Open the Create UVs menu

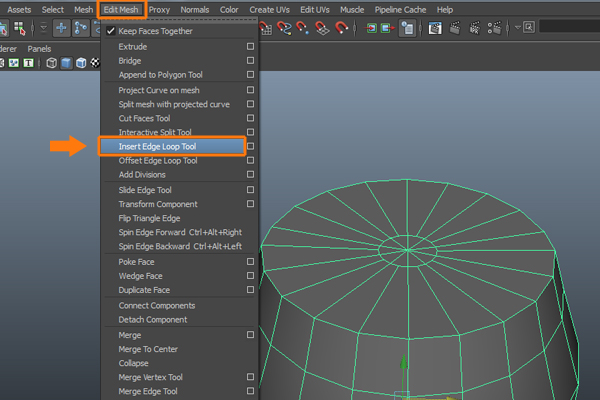270,9
